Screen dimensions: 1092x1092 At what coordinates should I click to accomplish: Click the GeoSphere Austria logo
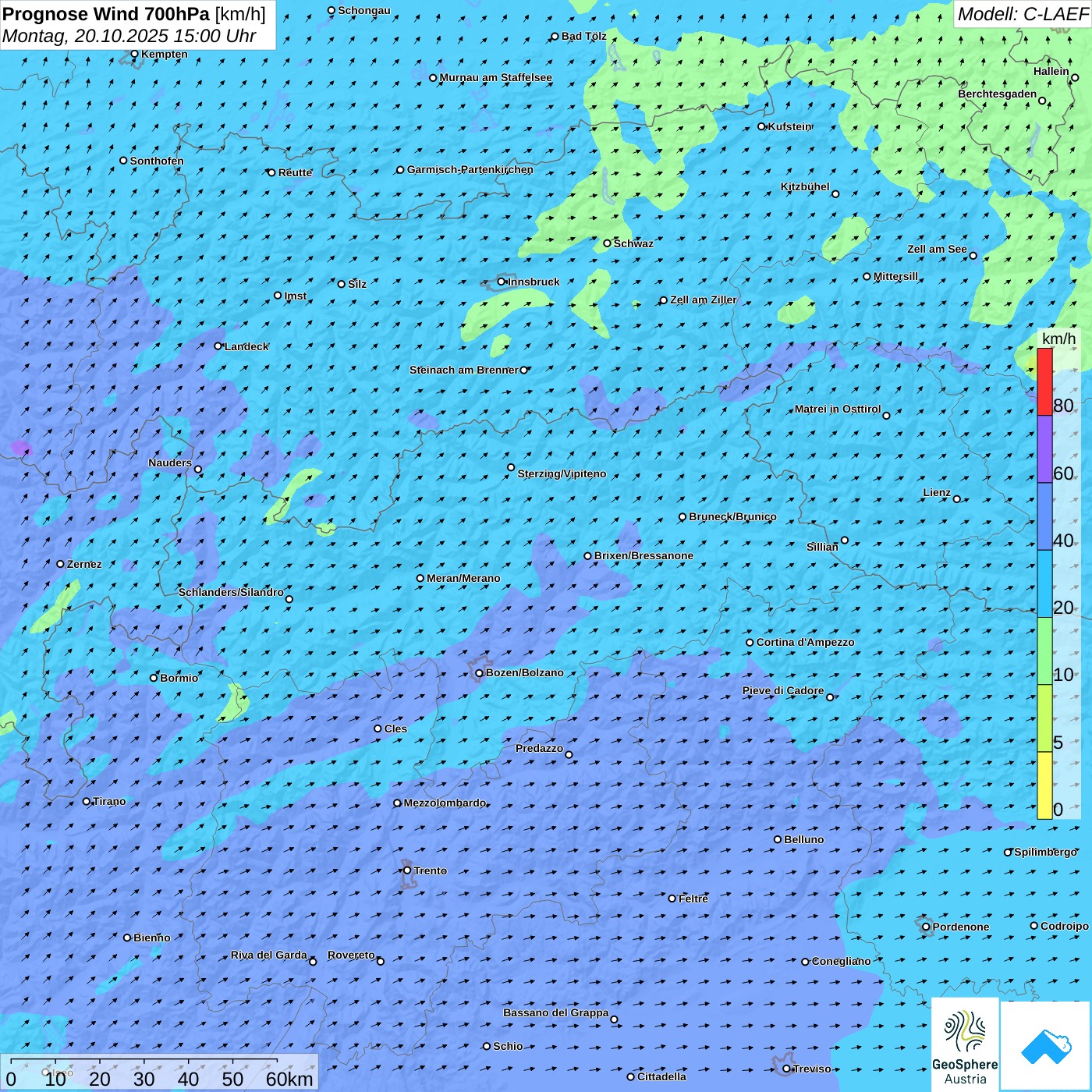point(965,1044)
